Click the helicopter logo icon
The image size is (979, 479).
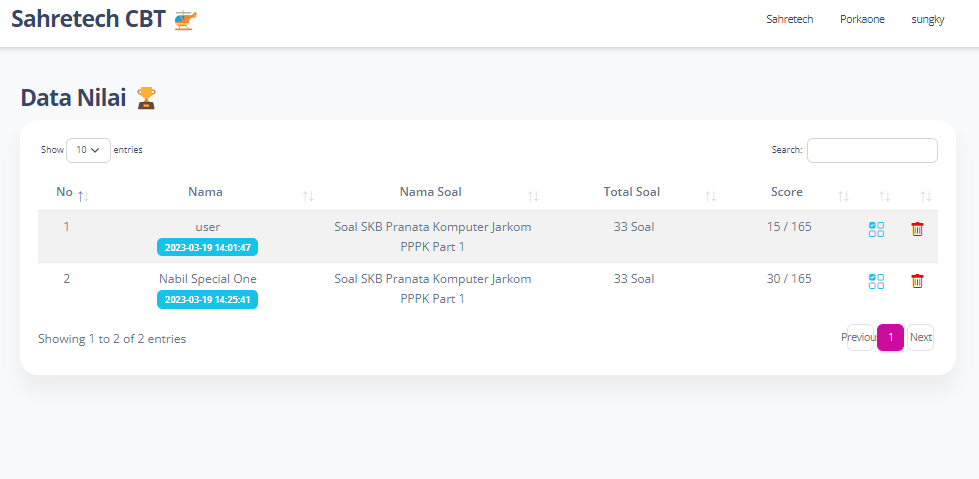185,21
